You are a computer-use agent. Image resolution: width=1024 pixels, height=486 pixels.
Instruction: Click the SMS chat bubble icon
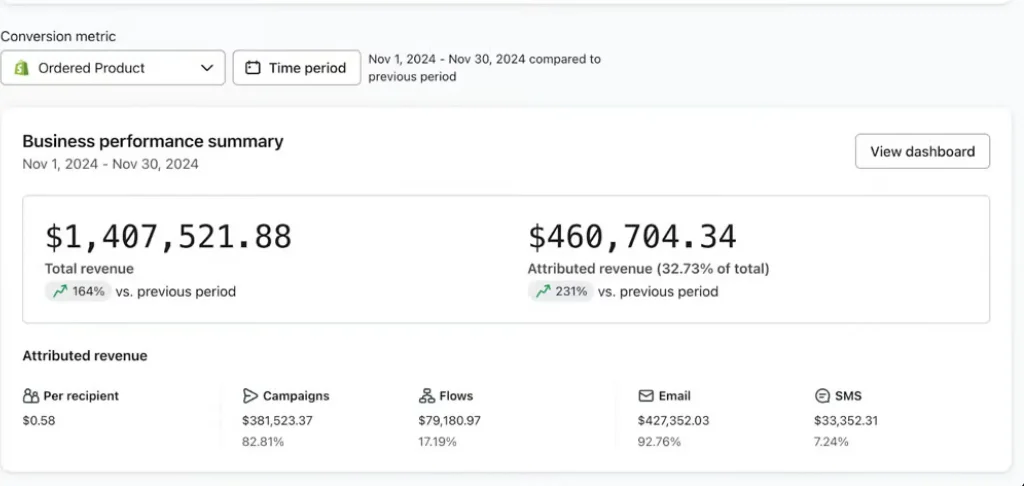click(822, 396)
